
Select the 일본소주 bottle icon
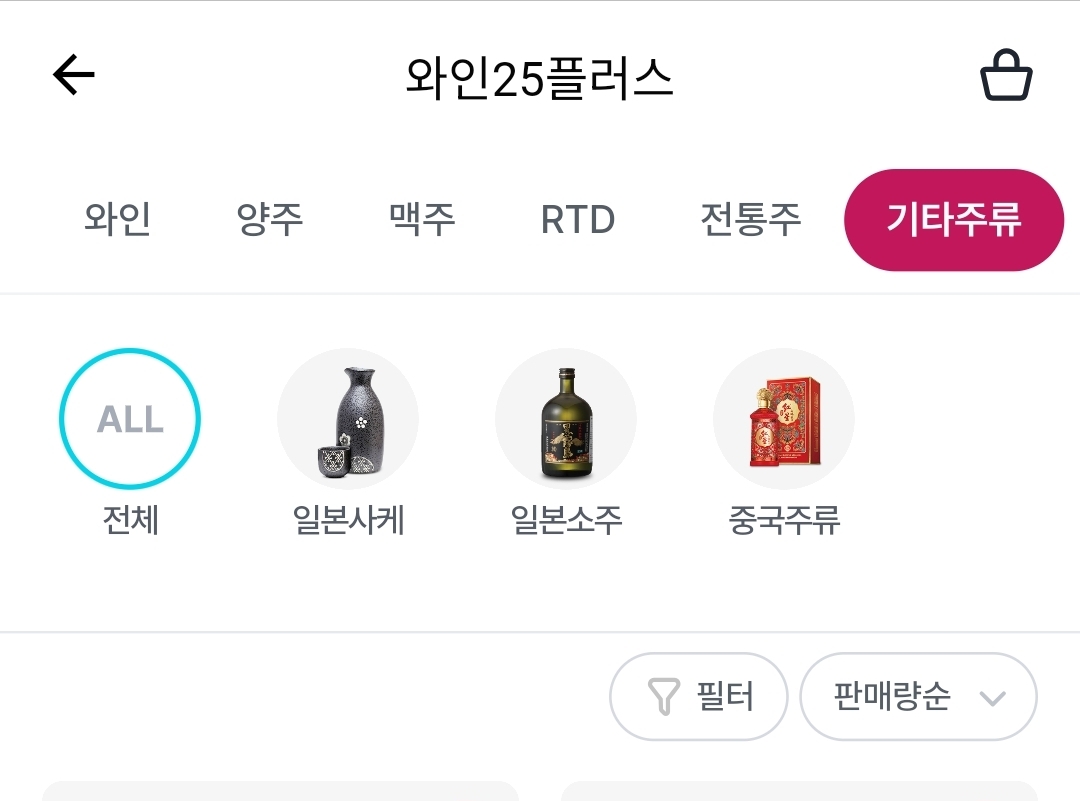[x=566, y=418]
